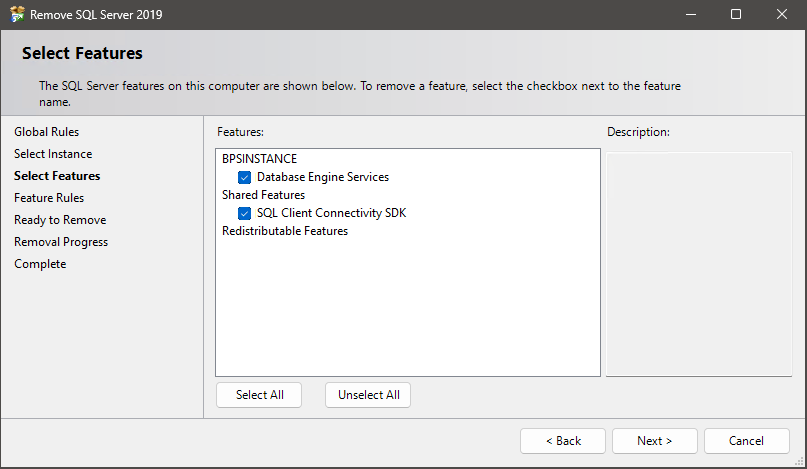The height and width of the screenshot is (469, 807).
Task: Click the Shared Features node
Action: [264, 195]
